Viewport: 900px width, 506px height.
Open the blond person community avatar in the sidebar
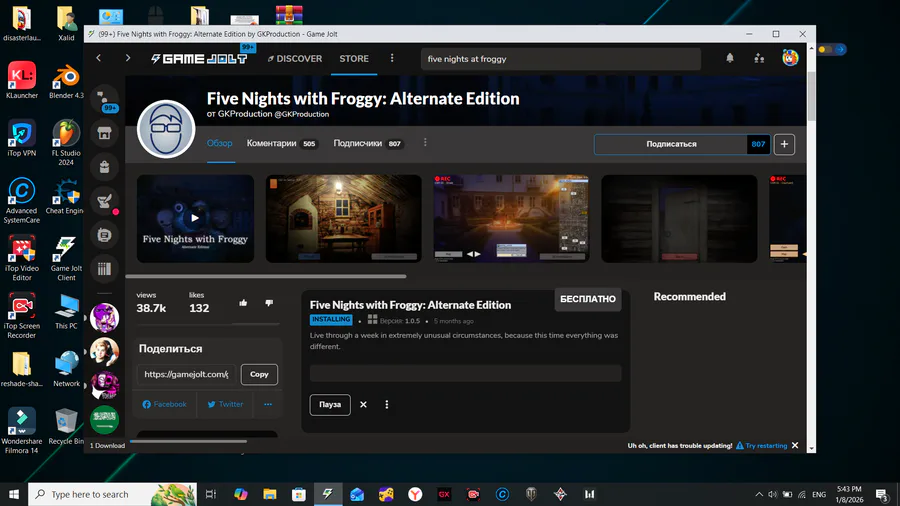click(104, 352)
